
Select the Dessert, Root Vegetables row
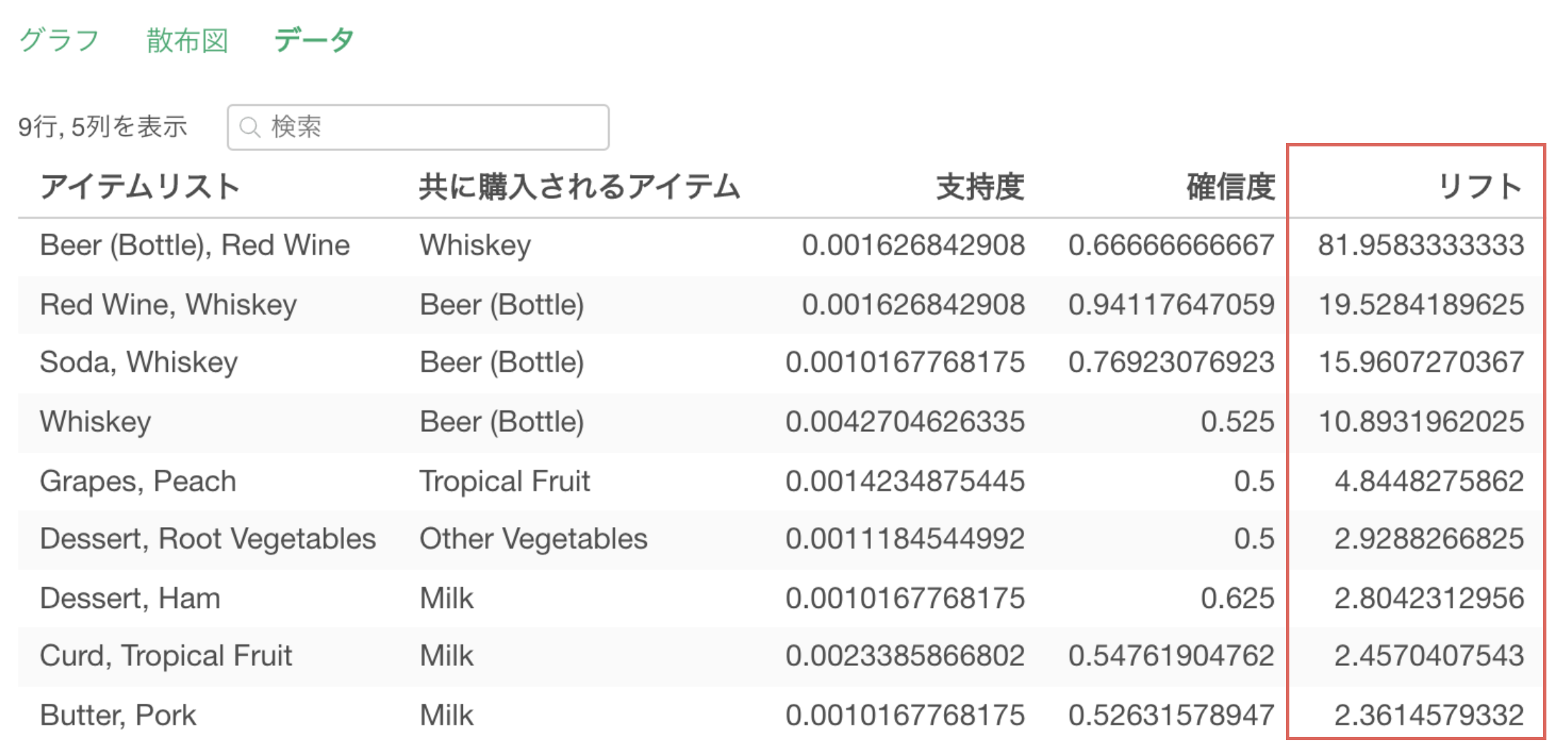coord(779,540)
